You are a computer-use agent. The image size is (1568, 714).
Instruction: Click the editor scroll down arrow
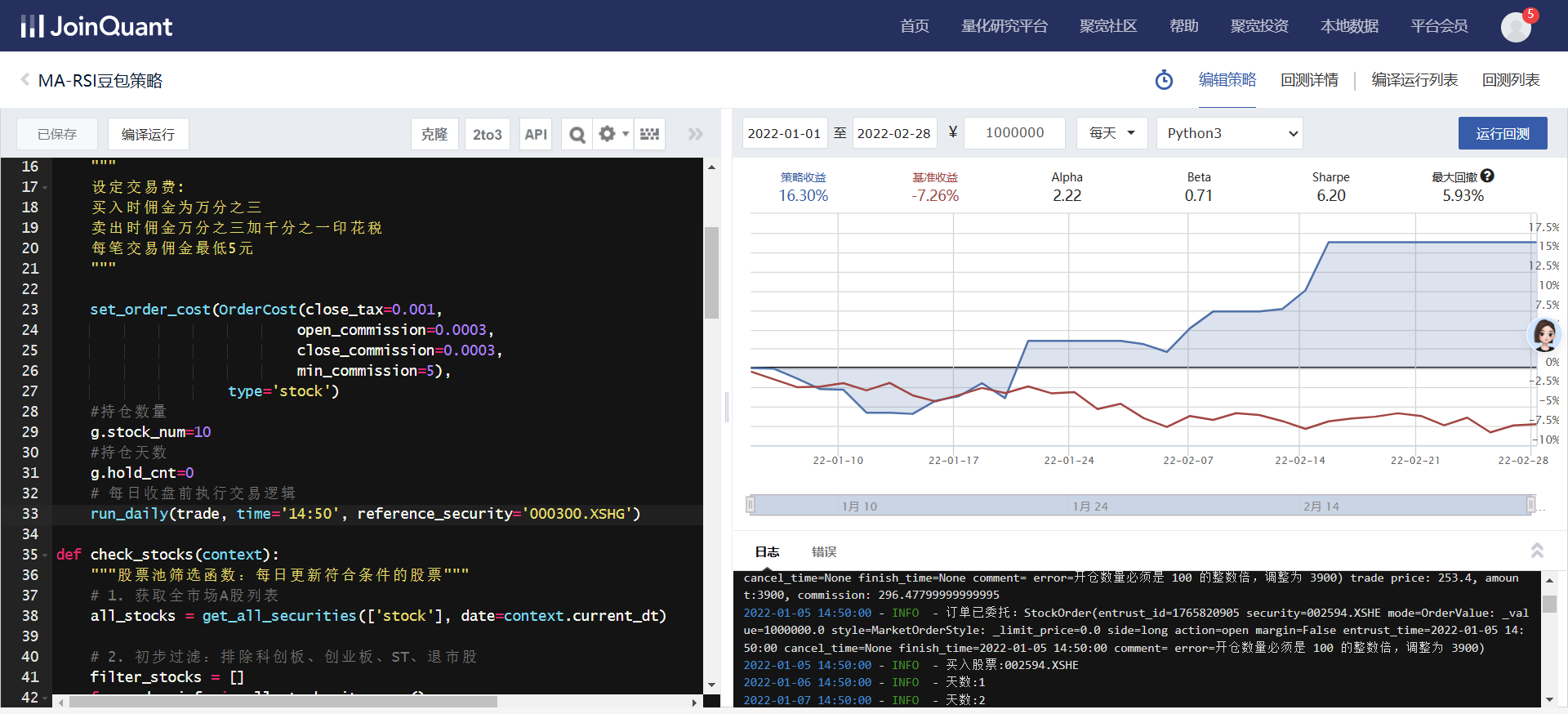tap(711, 685)
